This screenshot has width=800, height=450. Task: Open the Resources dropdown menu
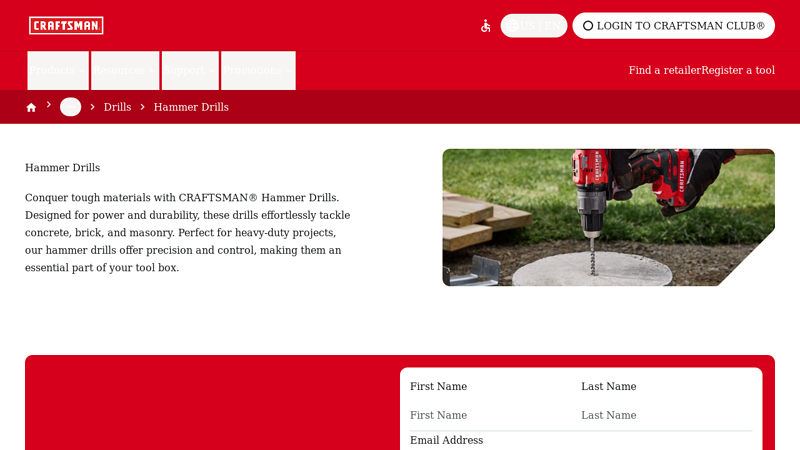125,70
